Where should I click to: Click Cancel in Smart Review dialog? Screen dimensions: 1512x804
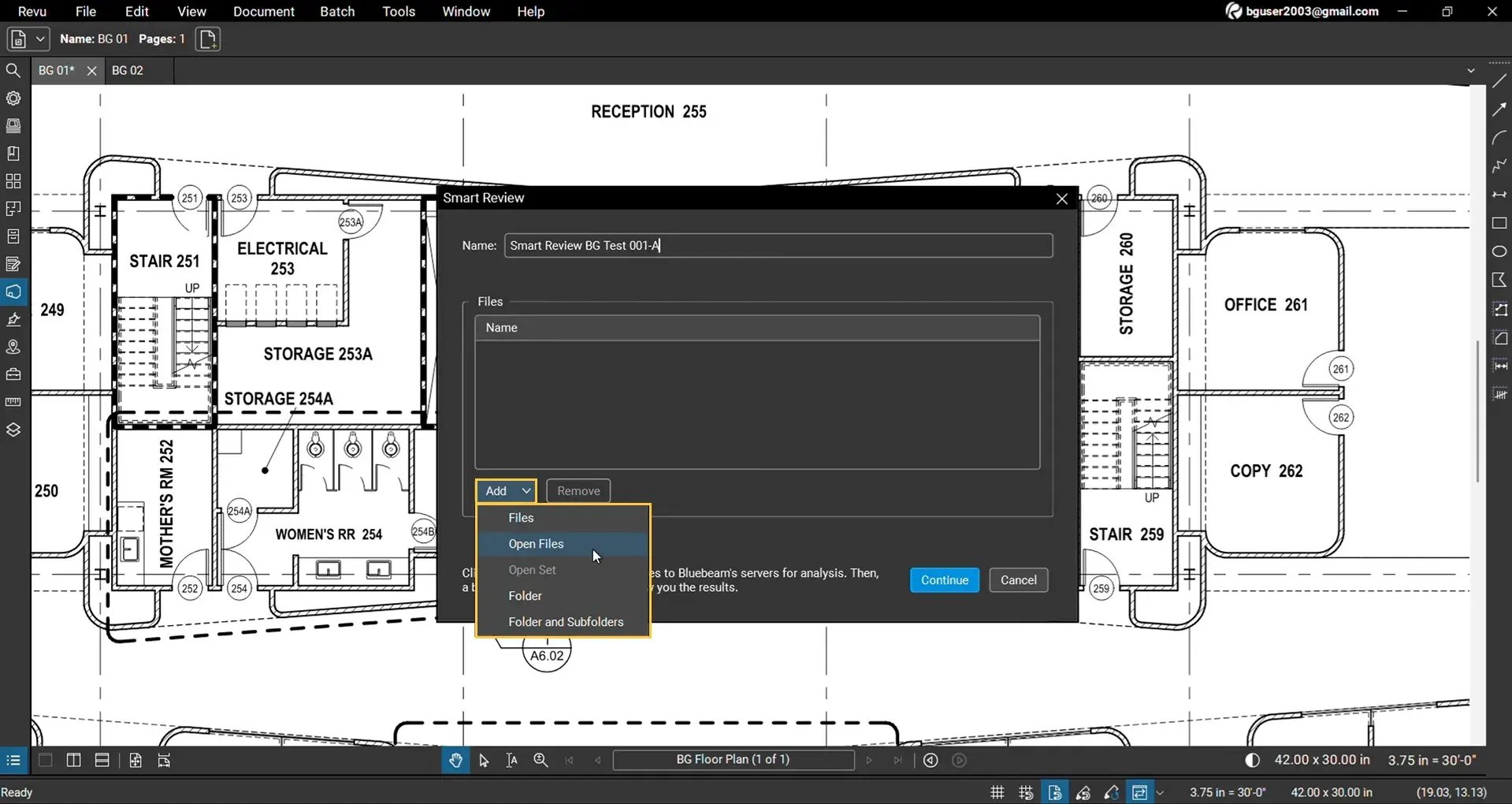[x=1019, y=580]
